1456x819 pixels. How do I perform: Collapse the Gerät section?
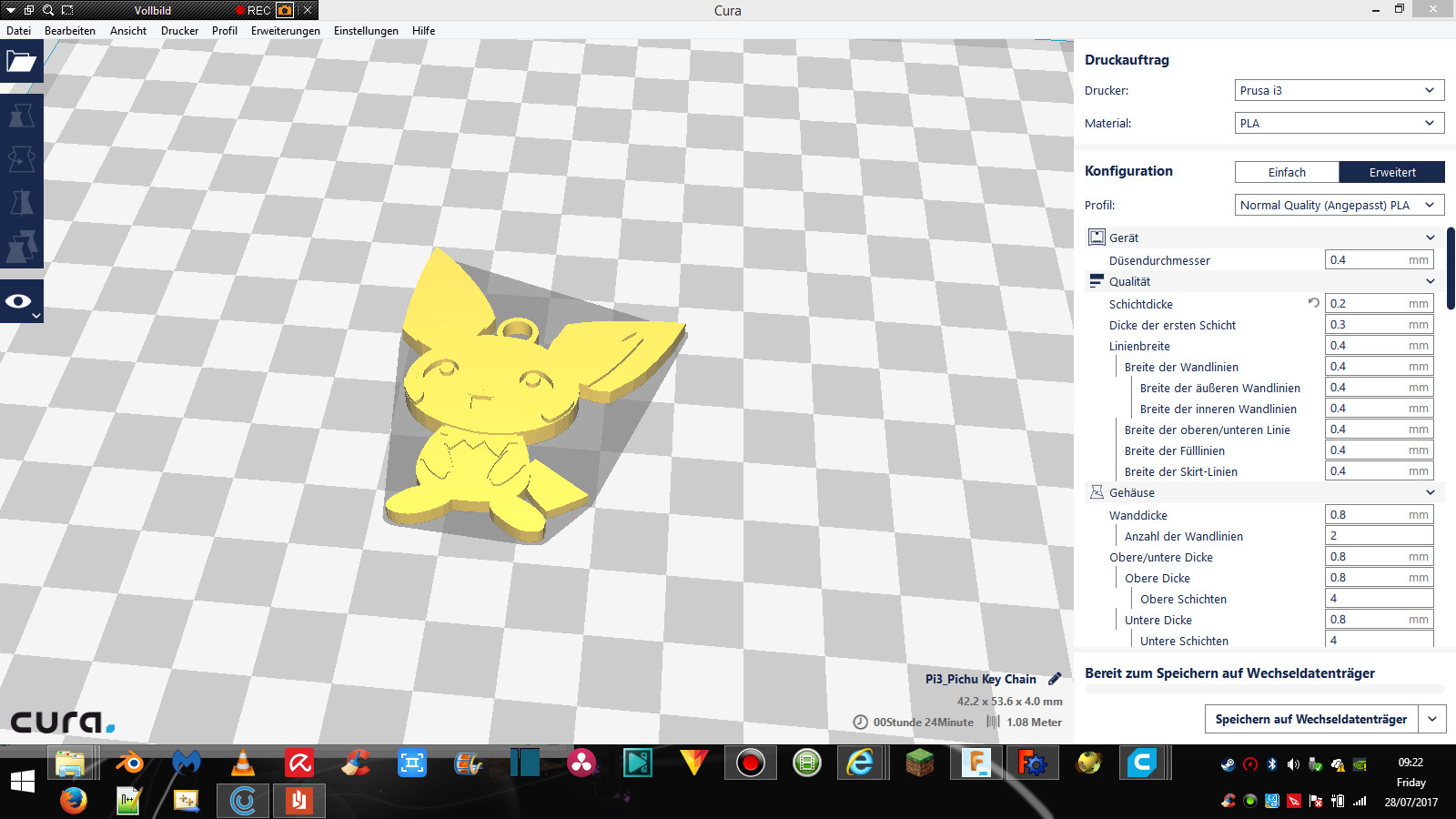coord(1430,238)
